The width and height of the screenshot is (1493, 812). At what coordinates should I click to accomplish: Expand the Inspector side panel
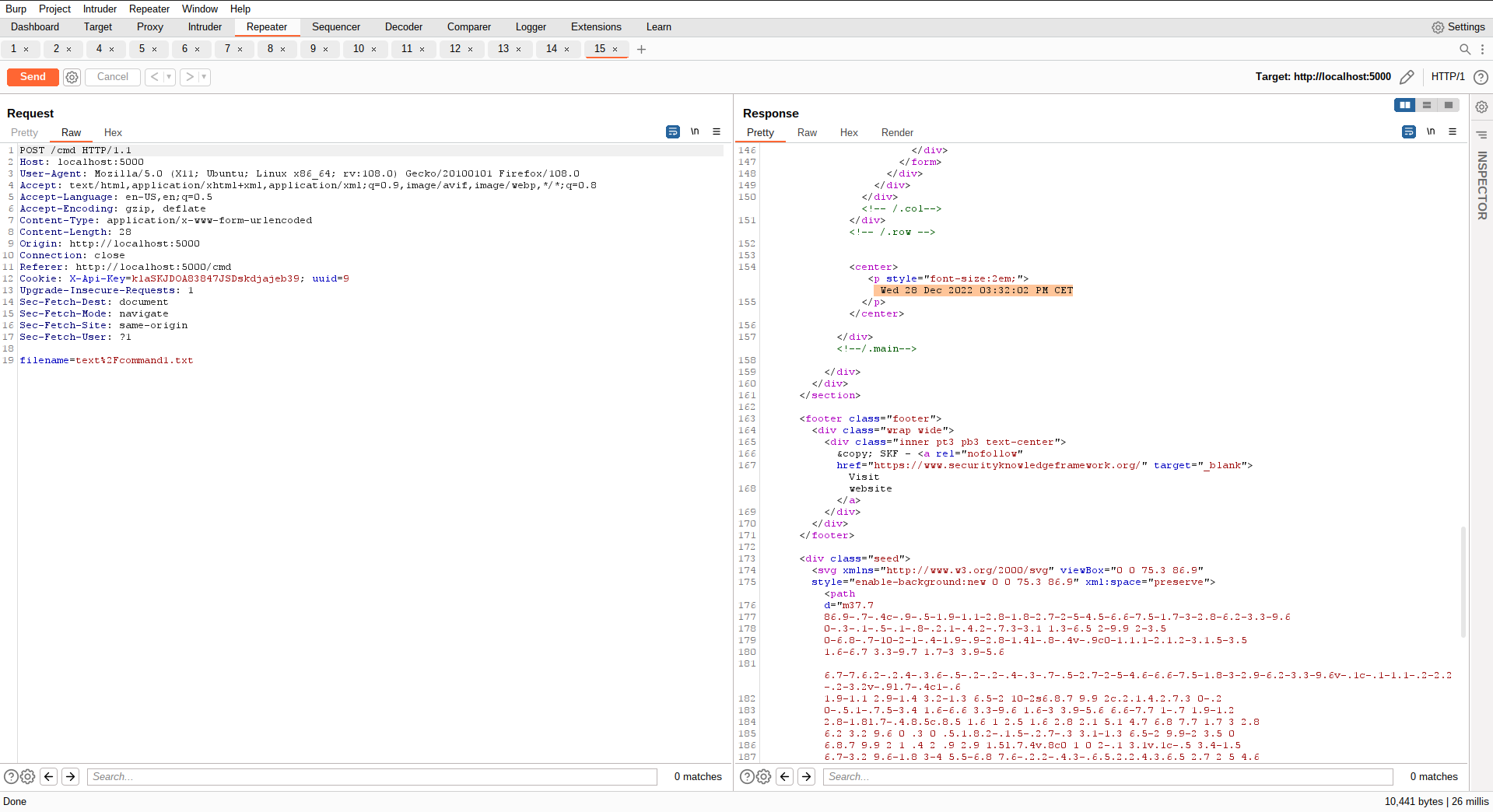(x=1482, y=185)
